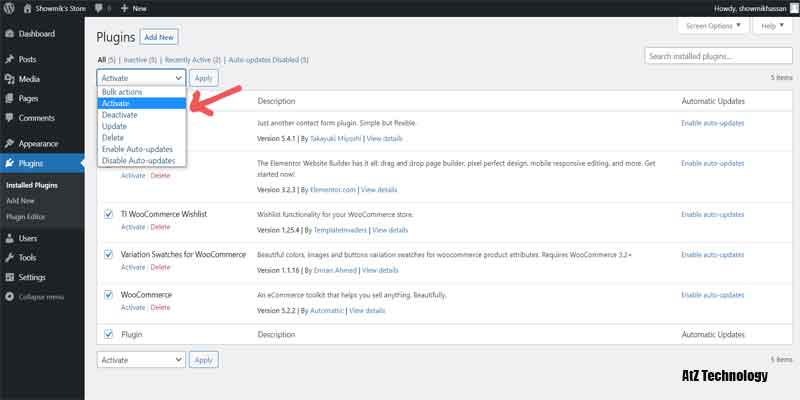Open the bottom bulk actions dropdown
Screen dimensions: 800x400
point(141,359)
